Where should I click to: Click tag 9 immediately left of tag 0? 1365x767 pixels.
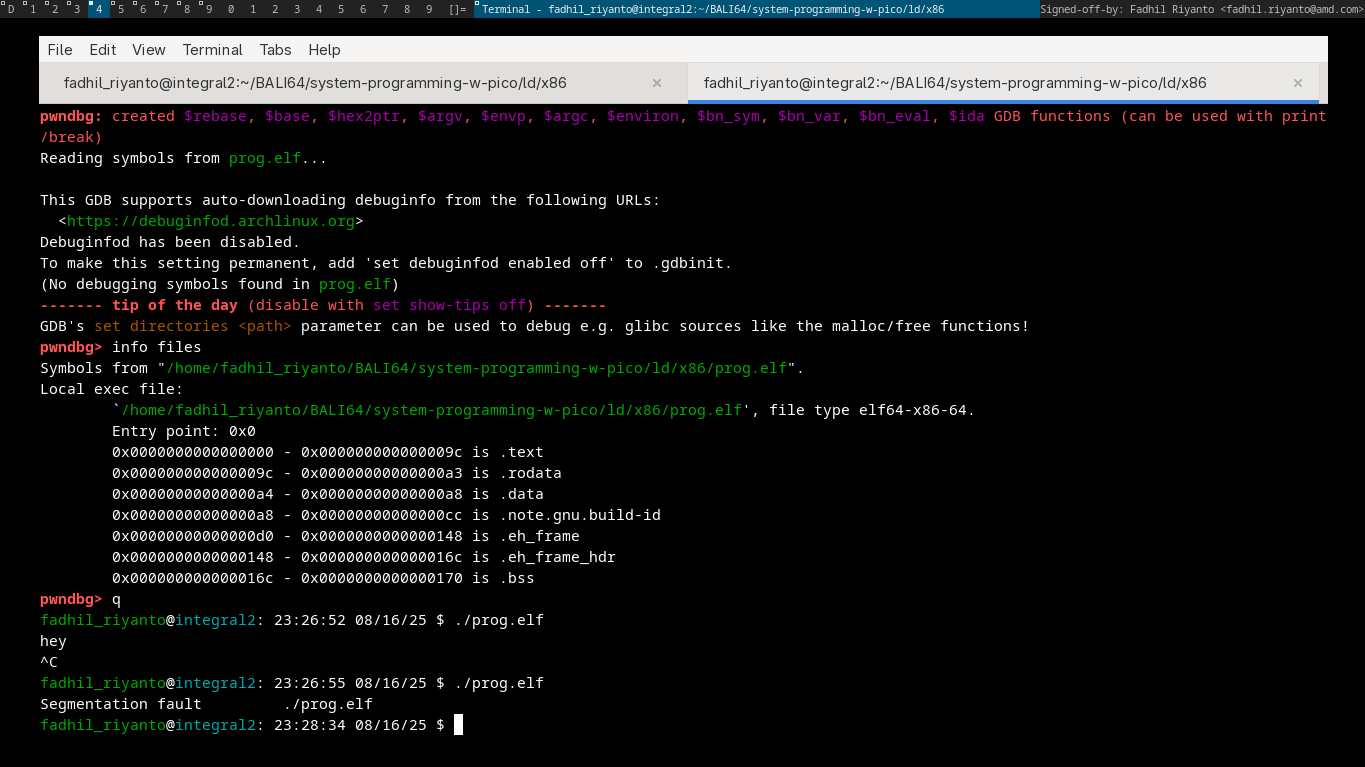(x=208, y=9)
